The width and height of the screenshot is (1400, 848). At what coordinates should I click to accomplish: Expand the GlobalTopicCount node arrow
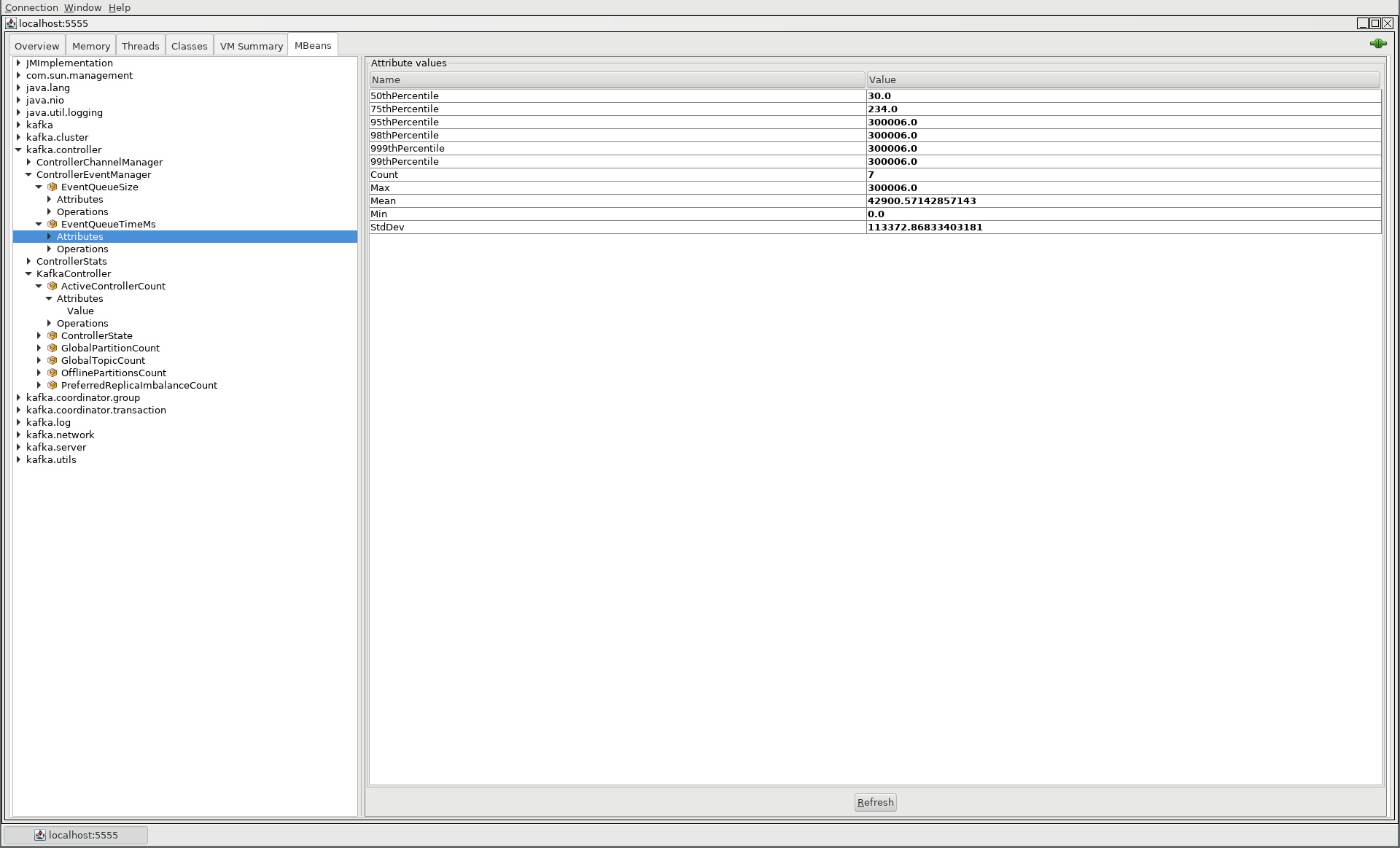pyautogui.click(x=39, y=360)
